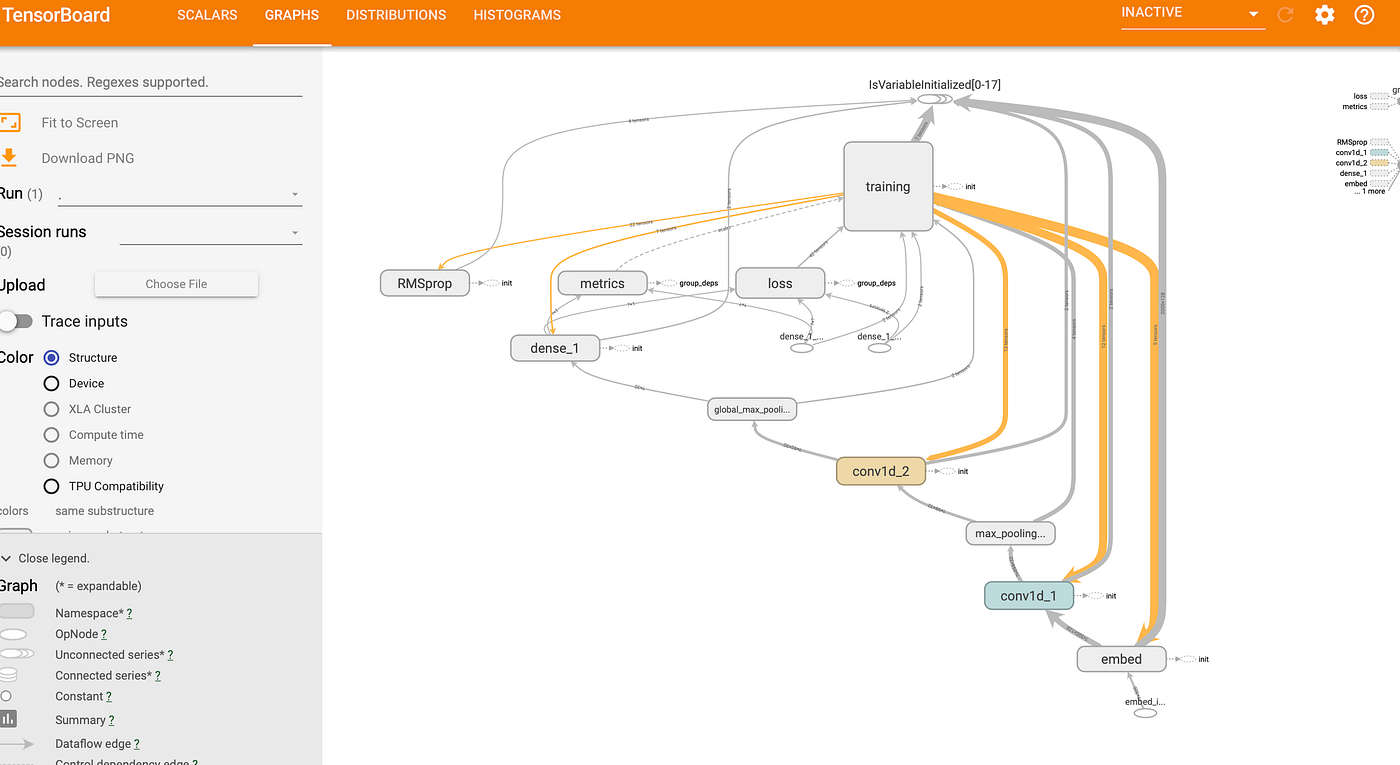The image size is (1400, 765).
Task: Click the TensorBoard logo
Action: pos(55,15)
